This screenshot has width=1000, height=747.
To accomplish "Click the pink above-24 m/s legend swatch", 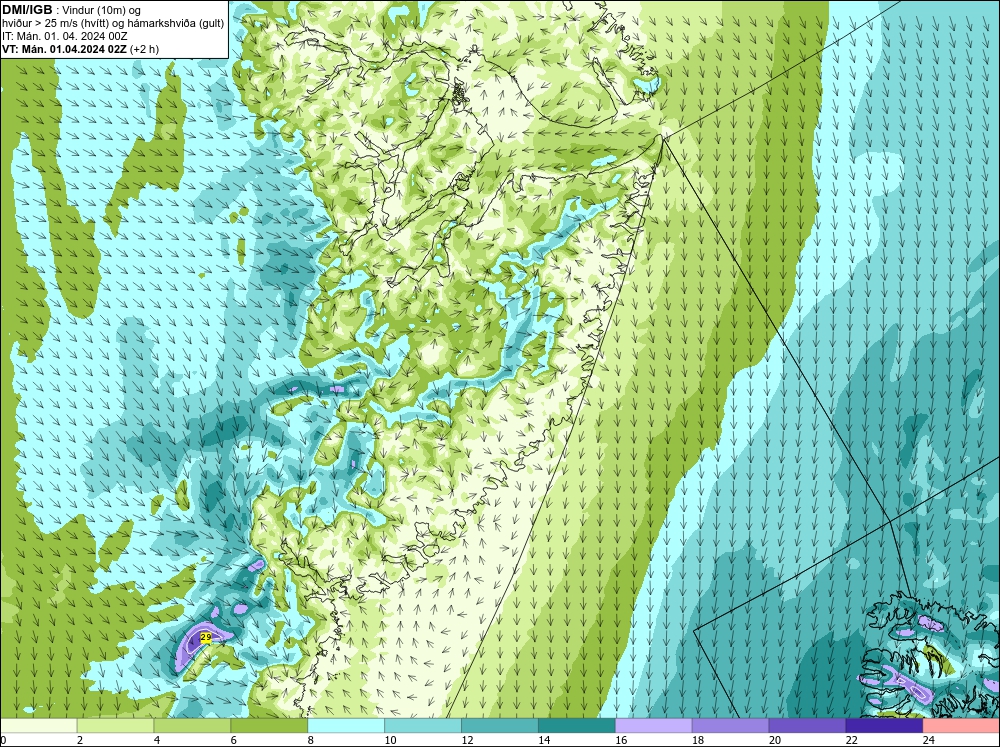I will (x=961, y=726).
